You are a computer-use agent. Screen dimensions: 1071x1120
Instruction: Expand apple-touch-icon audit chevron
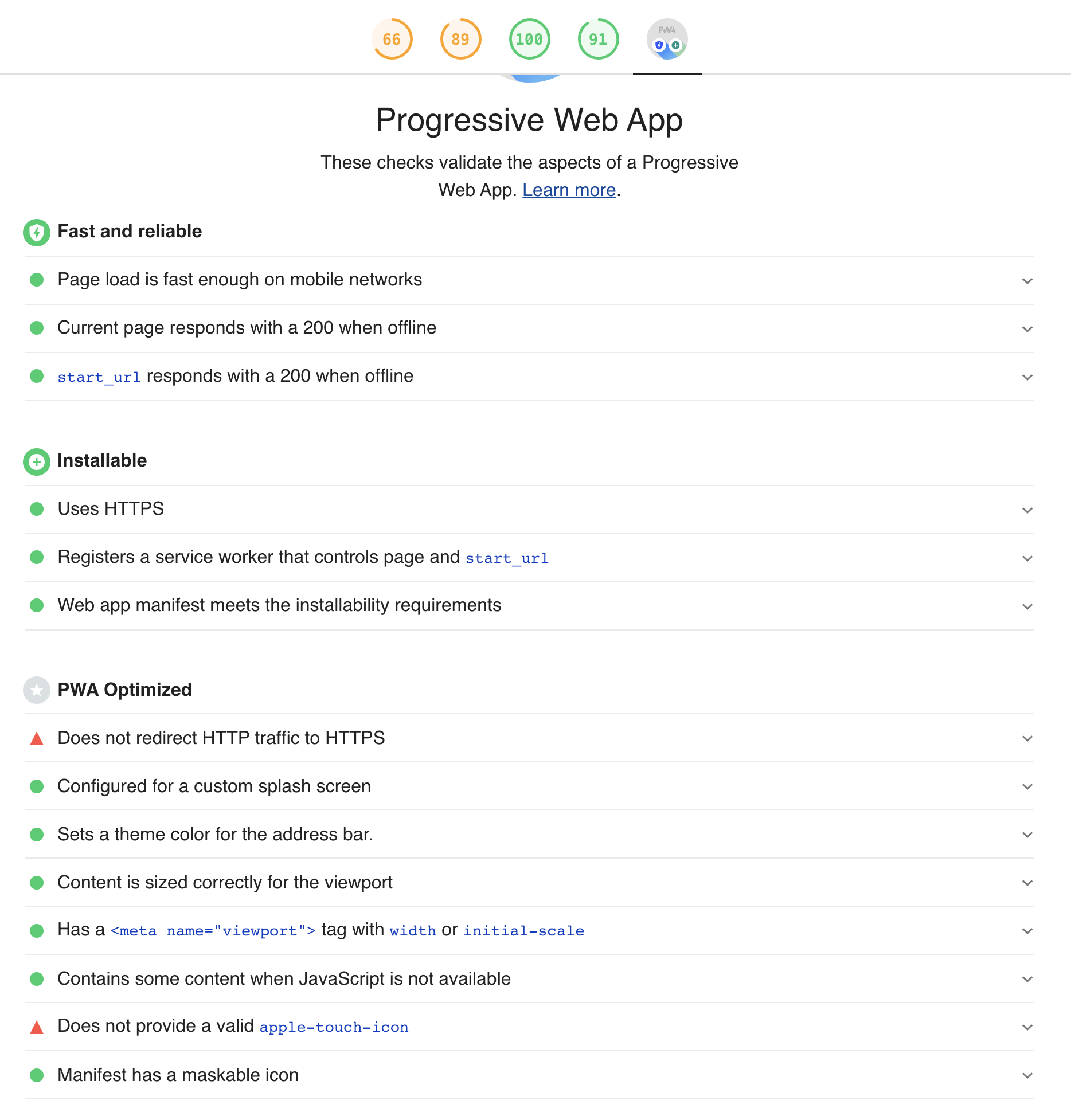[x=1027, y=1027]
